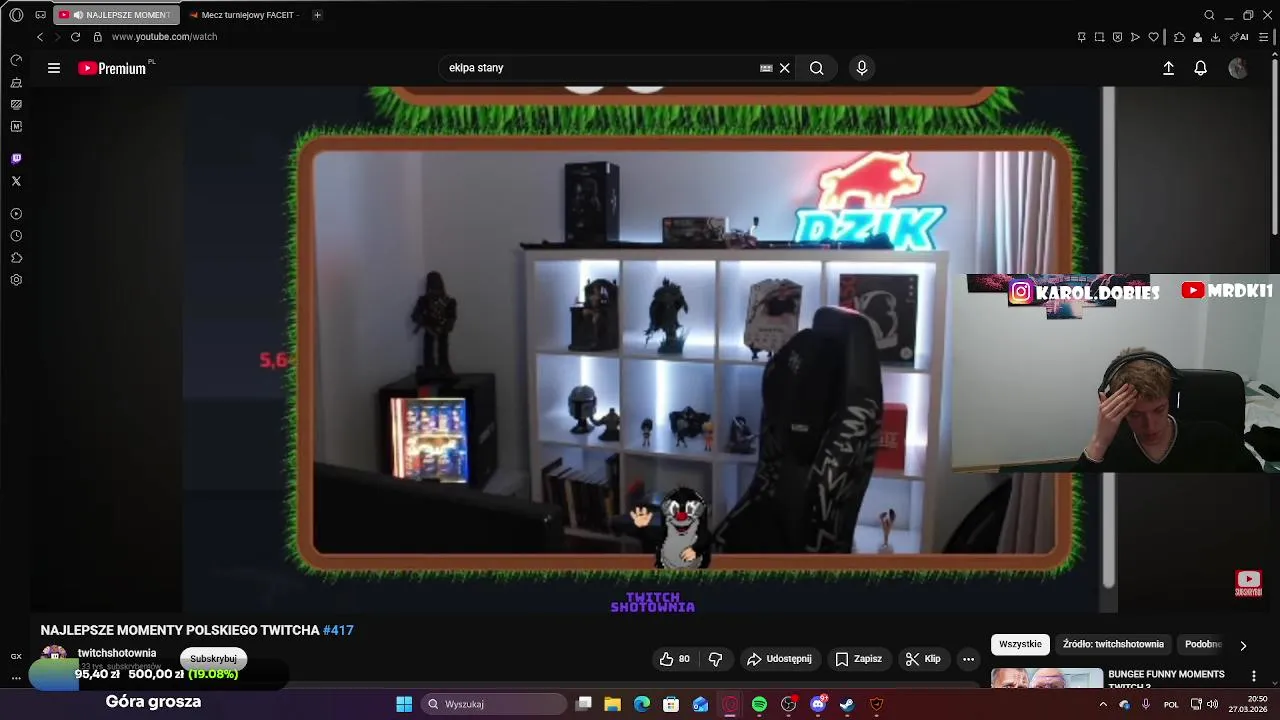Image resolution: width=1280 pixels, height=720 pixels.
Task: Open GX Cleaner in sidebar
Action: point(16,83)
